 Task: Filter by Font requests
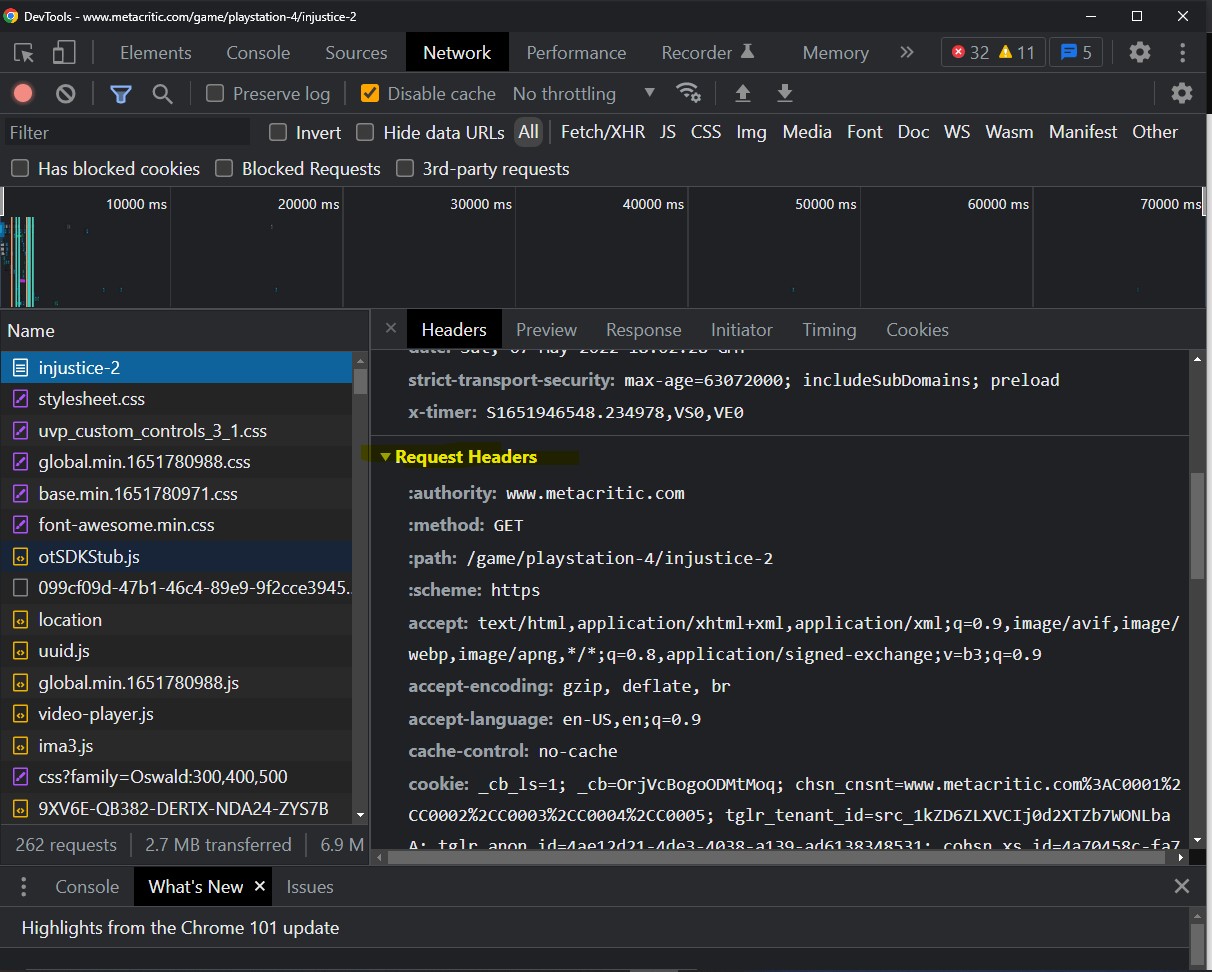(x=865, y=132)
